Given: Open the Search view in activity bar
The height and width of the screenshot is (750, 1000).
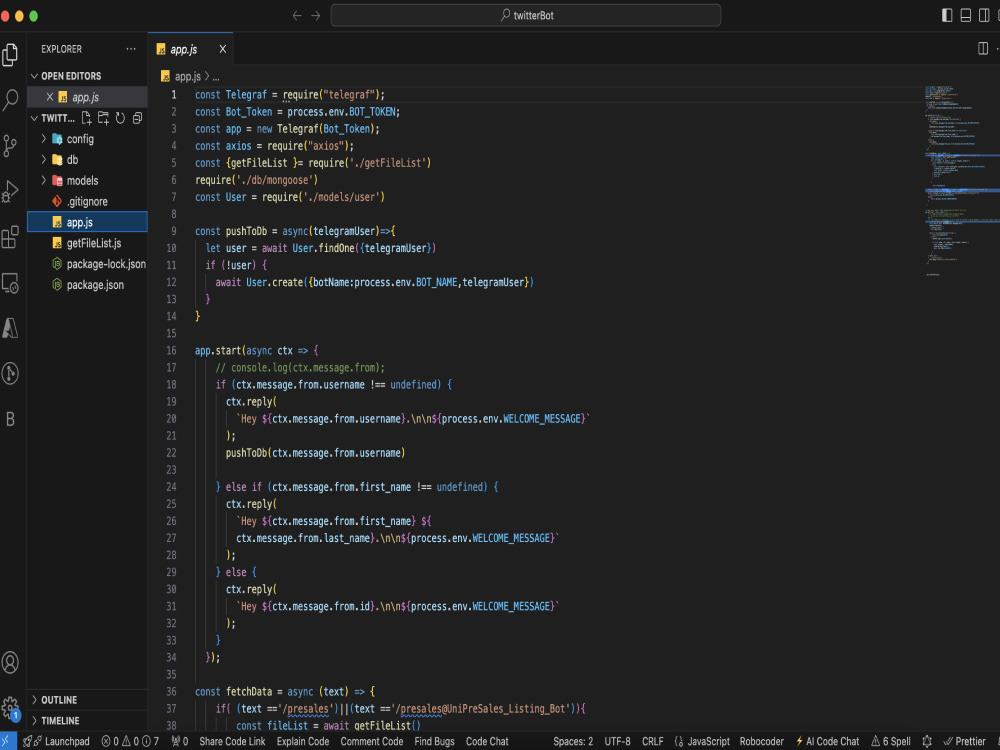Looking at the screenshot, I should 10,100.
